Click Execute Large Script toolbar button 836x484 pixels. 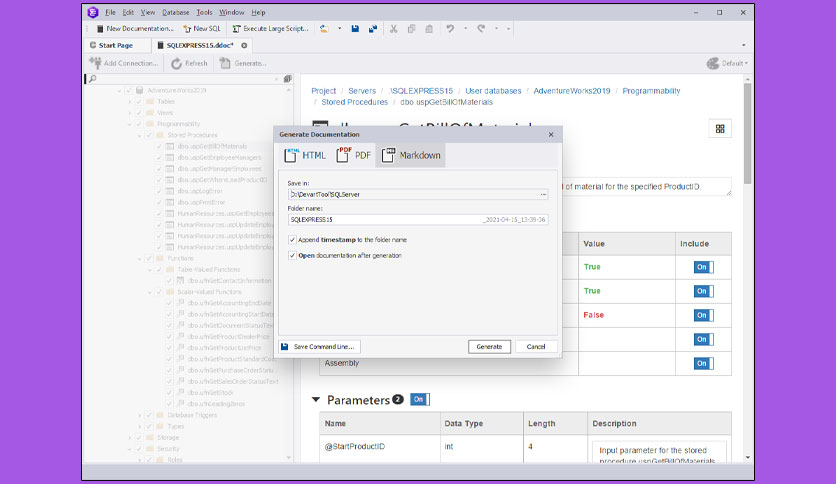point(271,29)
